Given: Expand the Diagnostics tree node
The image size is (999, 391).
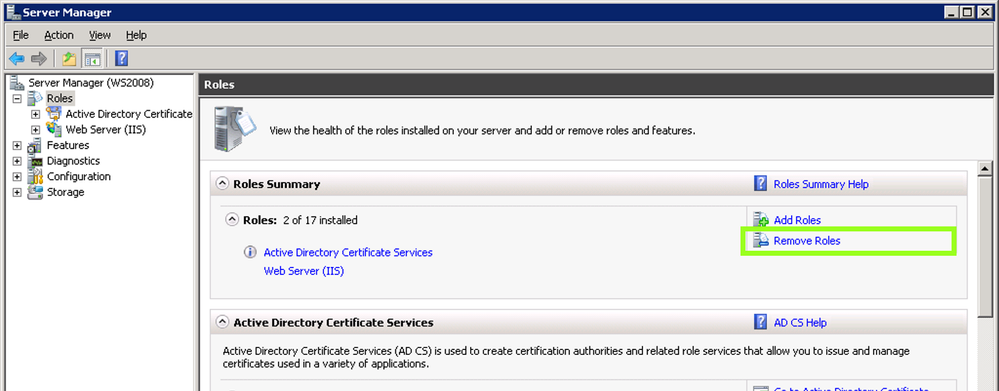Looking at the screenshot, I should pos(17,161).
